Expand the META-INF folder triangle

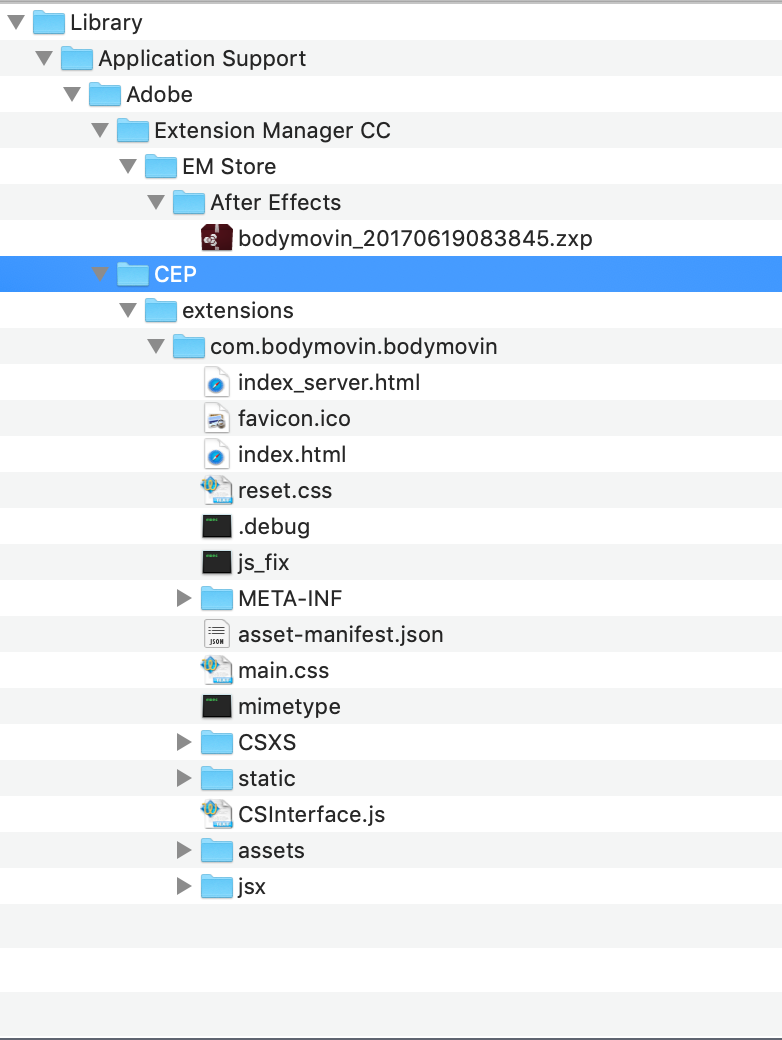pos(184,598)
